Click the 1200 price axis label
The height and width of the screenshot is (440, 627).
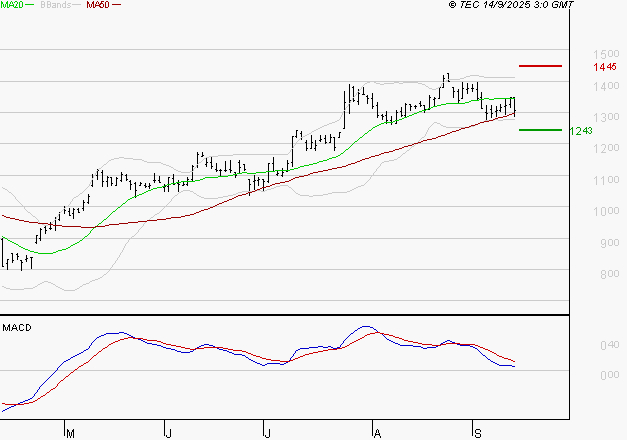click(x=606, y=148)
